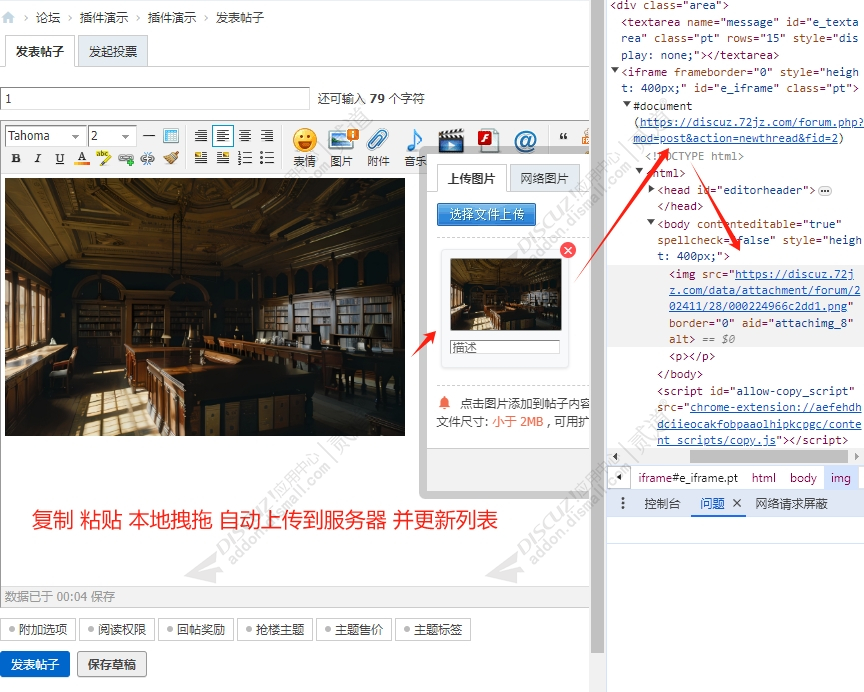Click the @ mention icon
The image size is (864, 692).
(525, 141)
